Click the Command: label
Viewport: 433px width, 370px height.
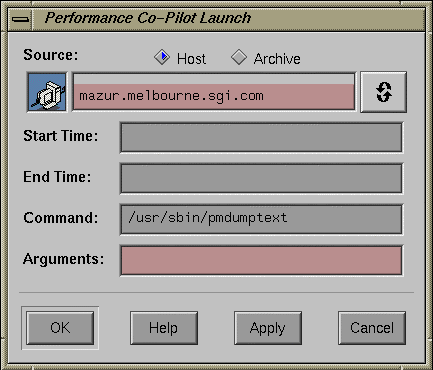point(61,218)
